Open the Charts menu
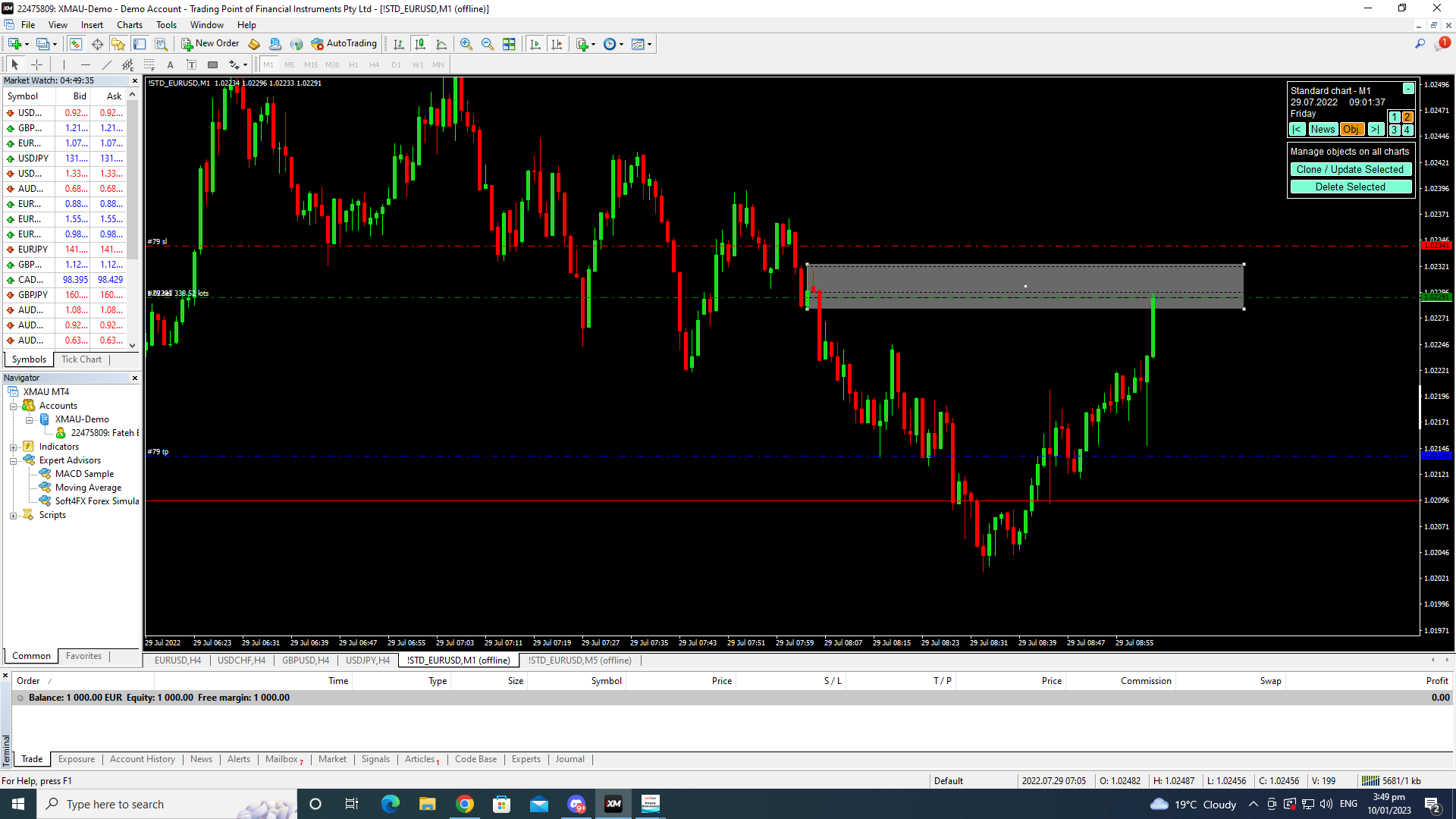Viewport: 1456px width, 819px height. coord(129,25)
